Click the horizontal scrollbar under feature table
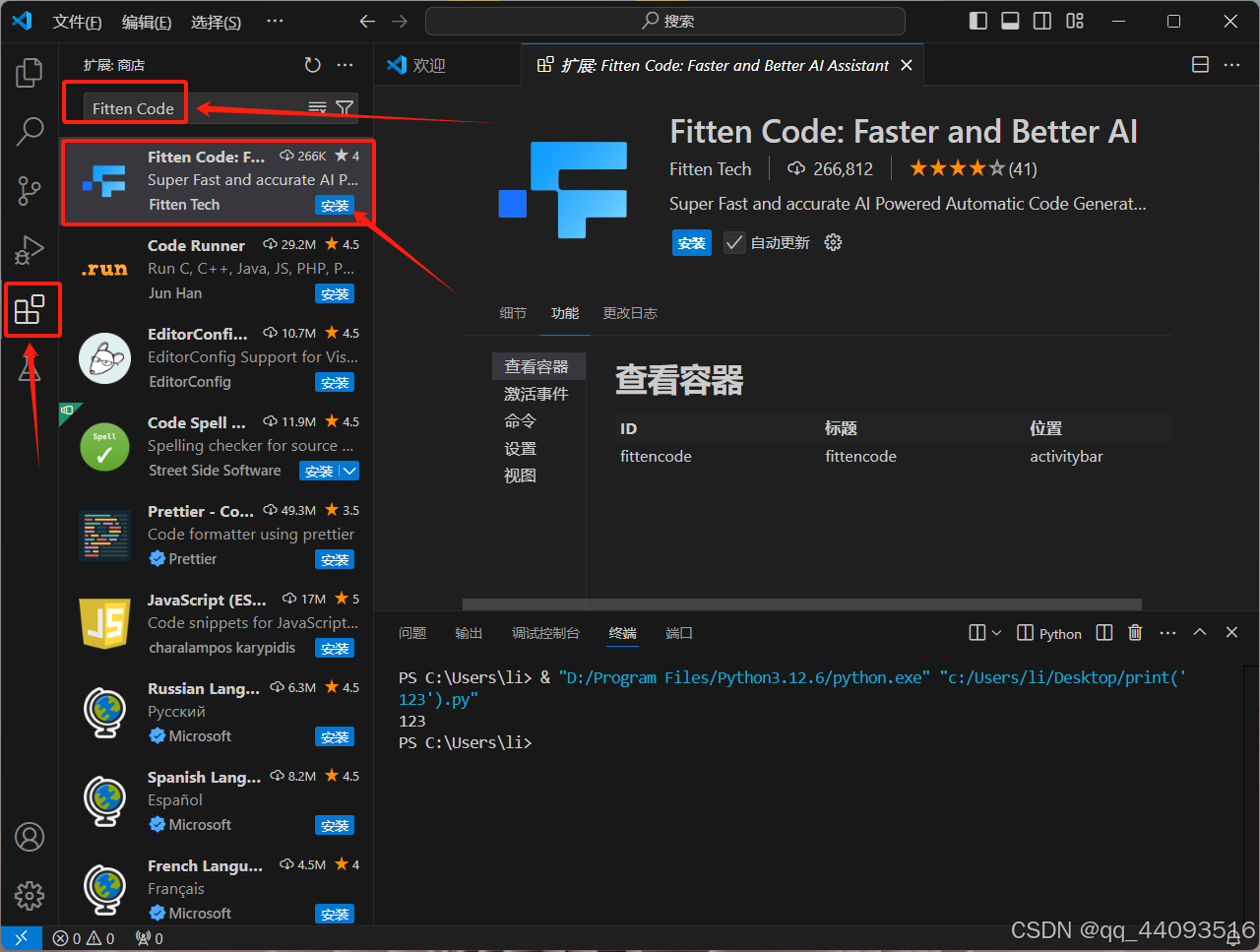Viewport: 1260px width, 952px height. click(802, 604)
